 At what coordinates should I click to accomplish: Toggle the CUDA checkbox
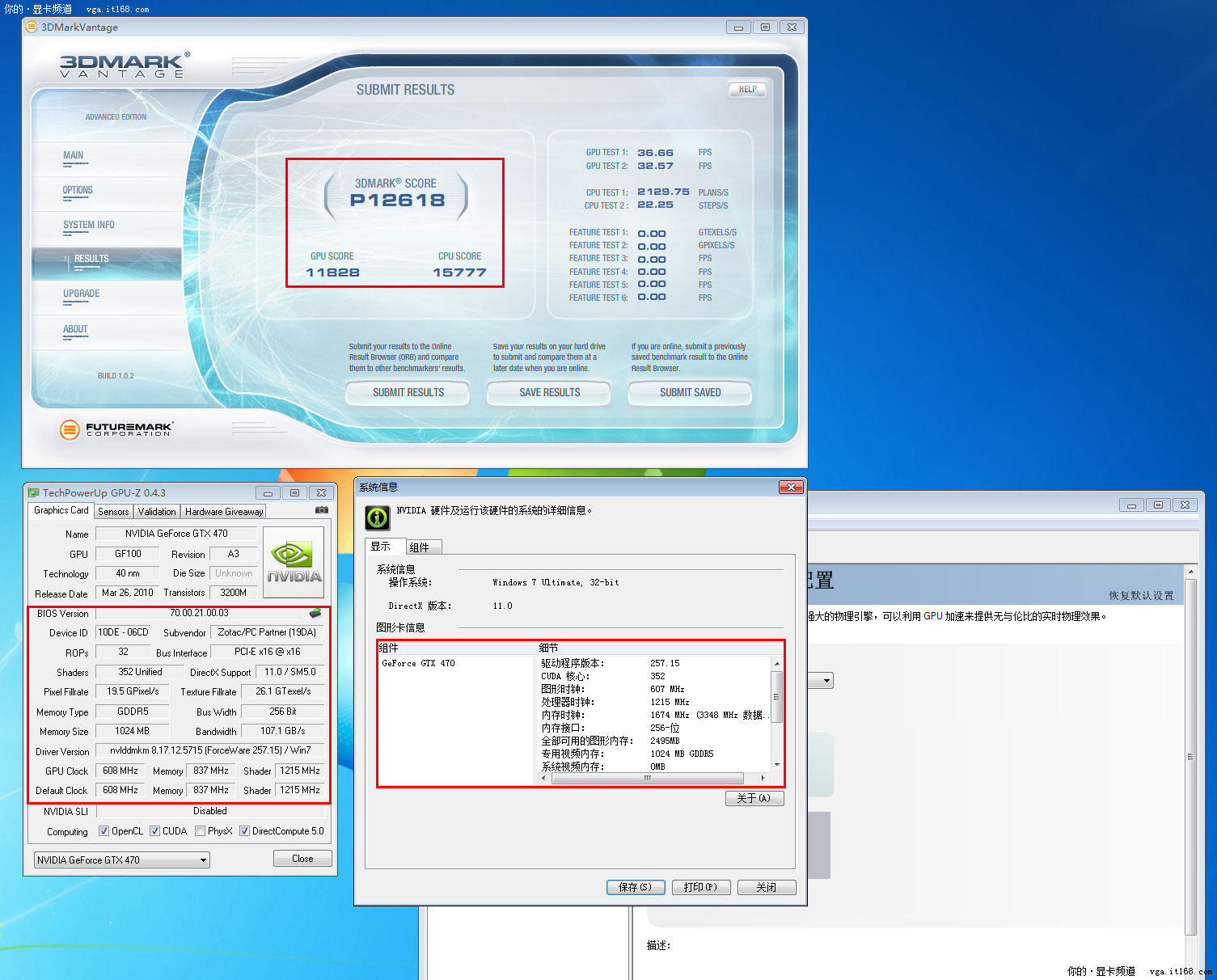click(x=154, y=831)
